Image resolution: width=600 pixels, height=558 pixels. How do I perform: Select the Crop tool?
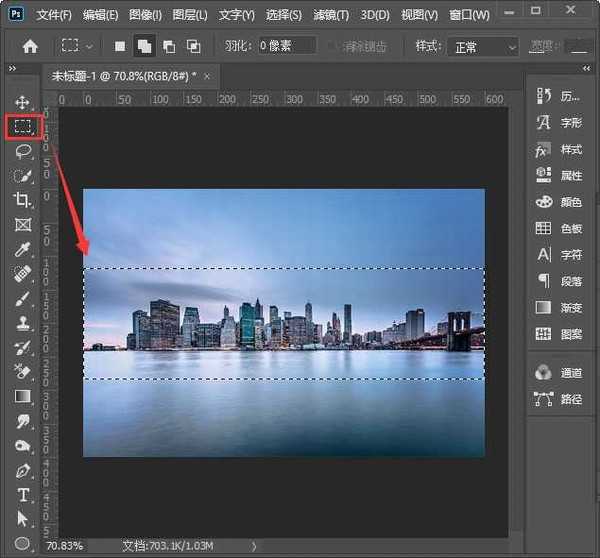pos(22,200)
